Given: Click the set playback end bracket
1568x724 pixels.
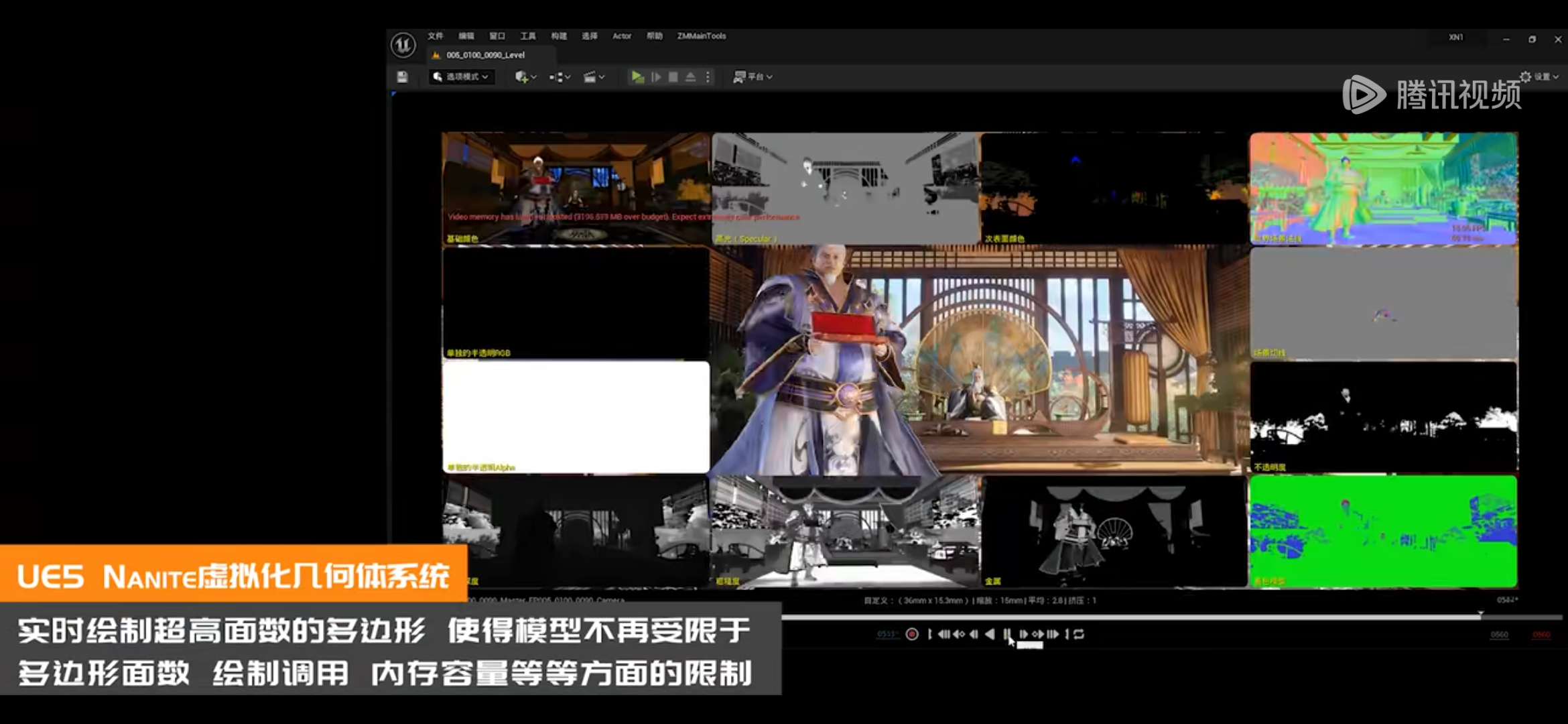Looking at the screenshot, I should pos(1067,634).
